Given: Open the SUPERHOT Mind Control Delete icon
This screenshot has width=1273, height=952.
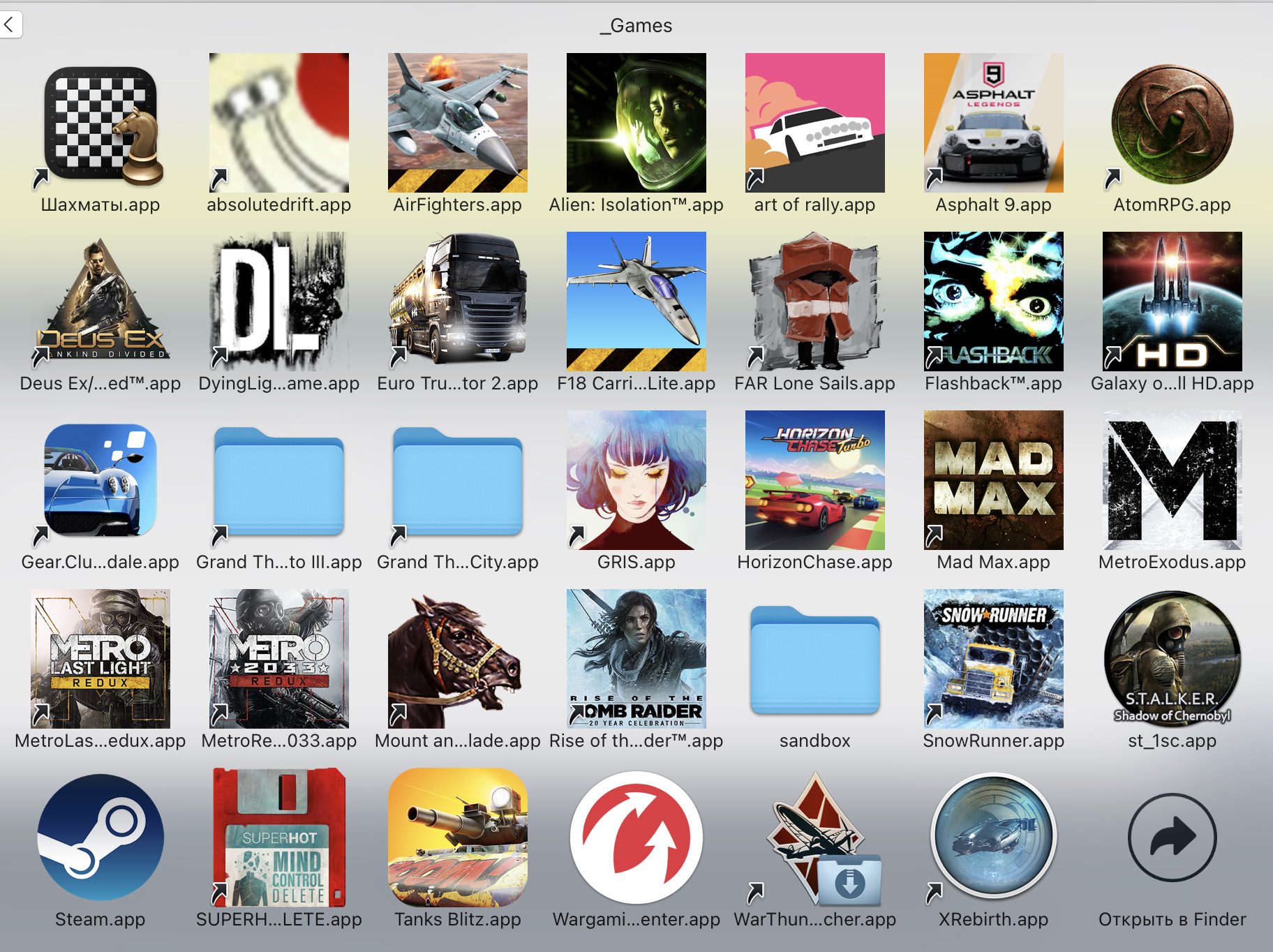Looking at the screenshot, I should pyautogui.click(x=279, y=837).
